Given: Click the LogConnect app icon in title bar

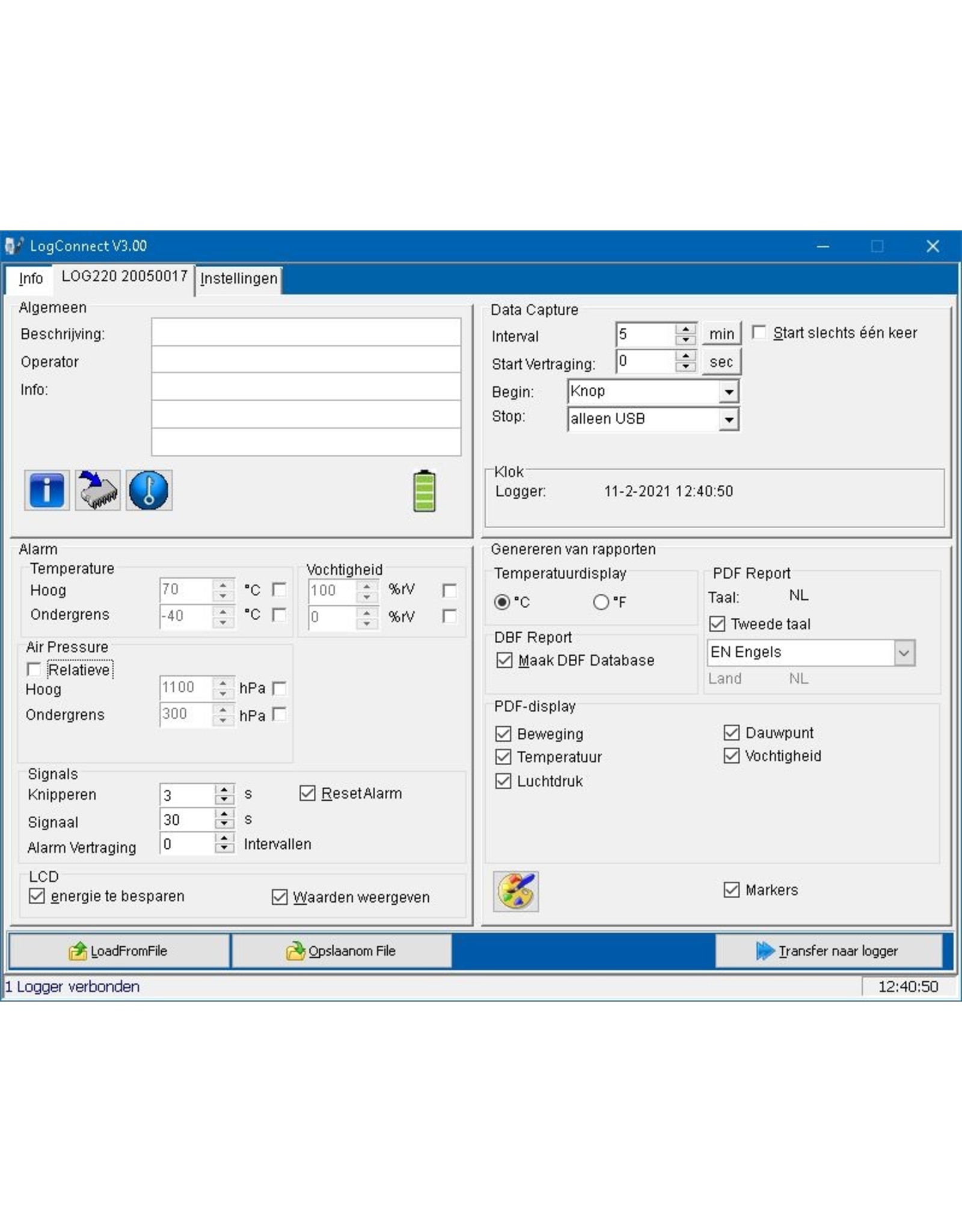Looking at the screenshot, I should (14, 245).
